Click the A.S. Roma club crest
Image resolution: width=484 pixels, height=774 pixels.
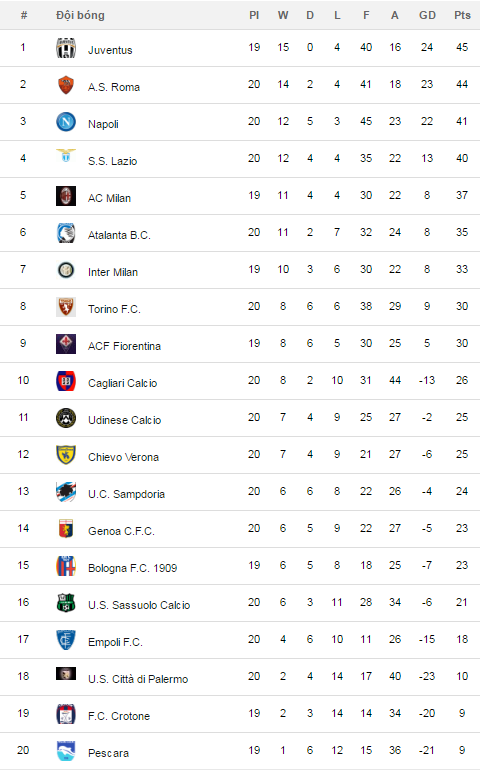(x=66, y=85)
